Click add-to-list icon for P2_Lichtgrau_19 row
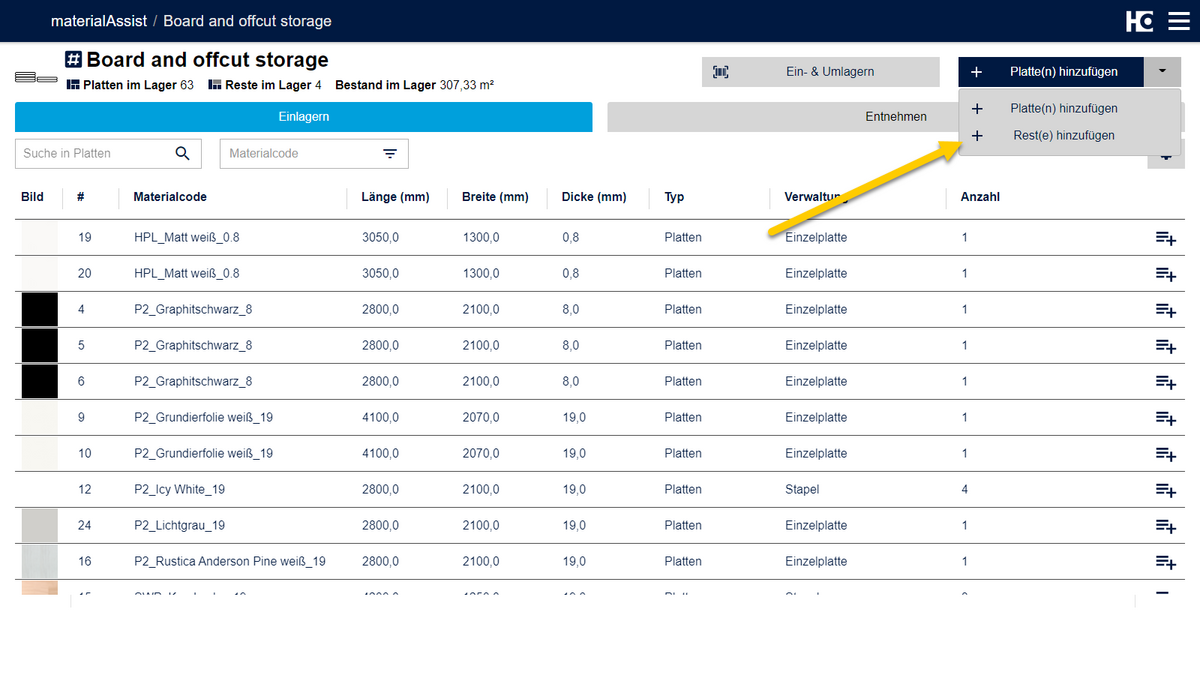This screenshot has width=1200, height=675. pos(1165,526)
